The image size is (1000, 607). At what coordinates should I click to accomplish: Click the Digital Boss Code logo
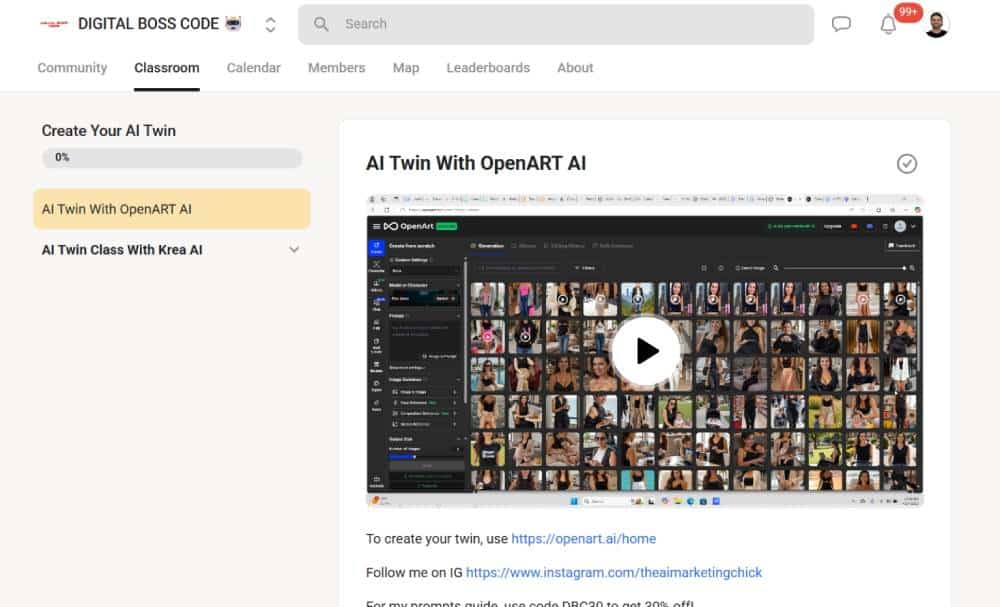coord(54,24)
